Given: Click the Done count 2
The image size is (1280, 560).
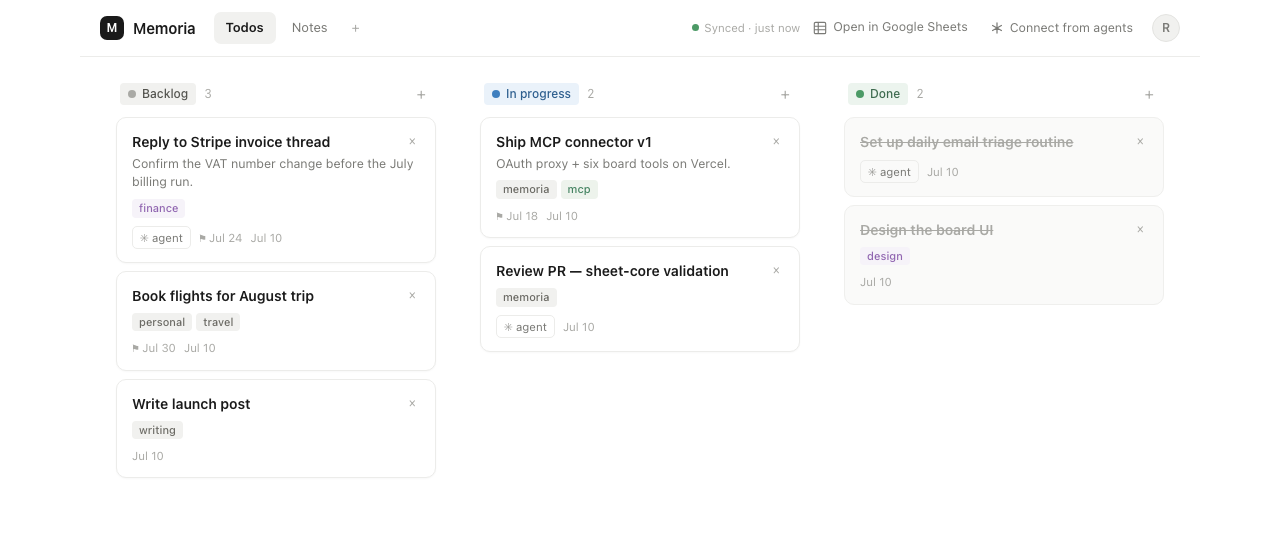Looking at the screenshot, I should [920, 94].
